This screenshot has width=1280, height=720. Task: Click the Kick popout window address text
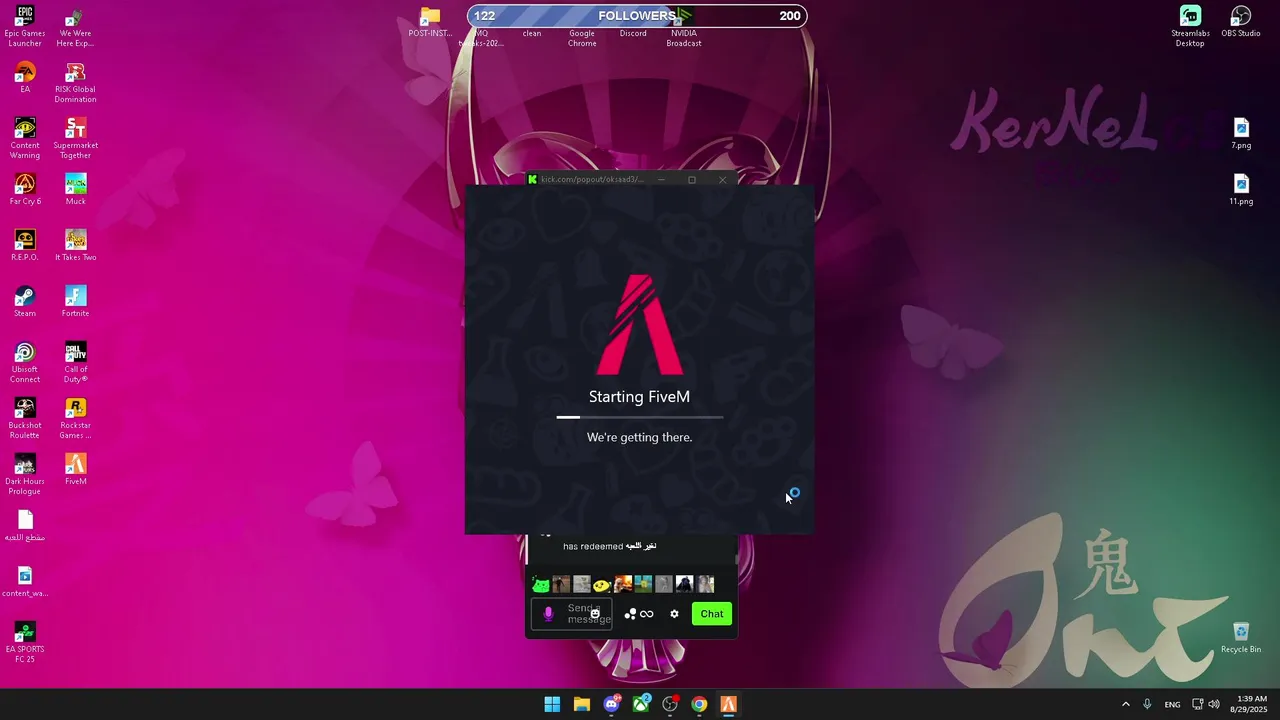tap(592, 180)
